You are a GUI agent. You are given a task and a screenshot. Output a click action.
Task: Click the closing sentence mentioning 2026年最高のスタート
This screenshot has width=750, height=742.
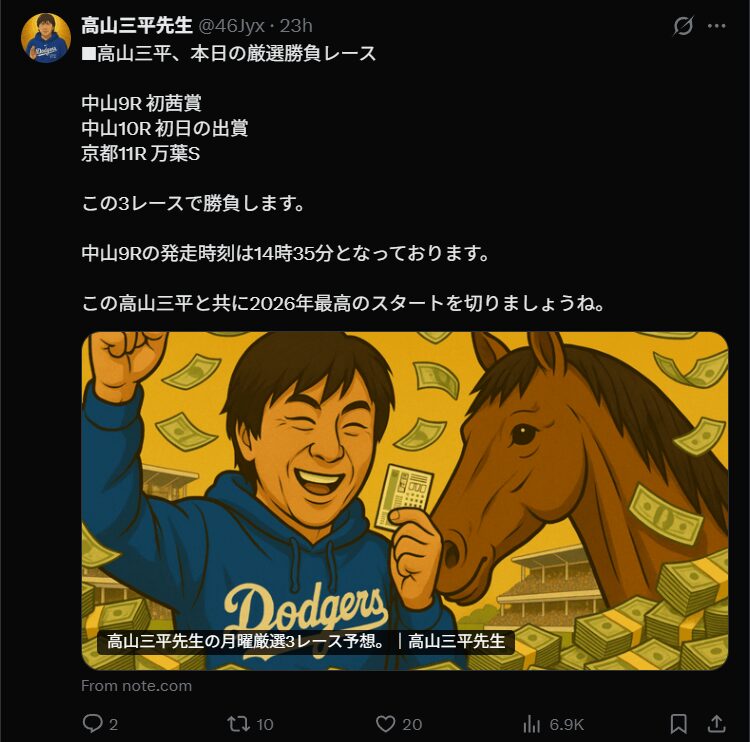[343, 303]
